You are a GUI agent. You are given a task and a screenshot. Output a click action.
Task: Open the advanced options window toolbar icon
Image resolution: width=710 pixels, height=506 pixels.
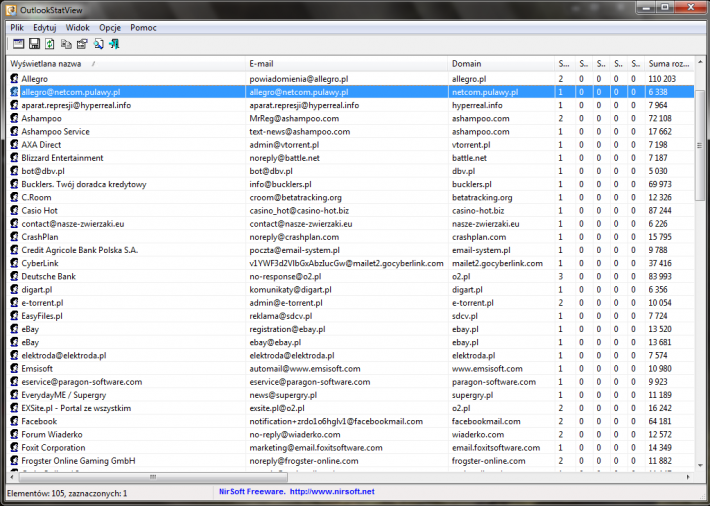(x=19, y=44)
